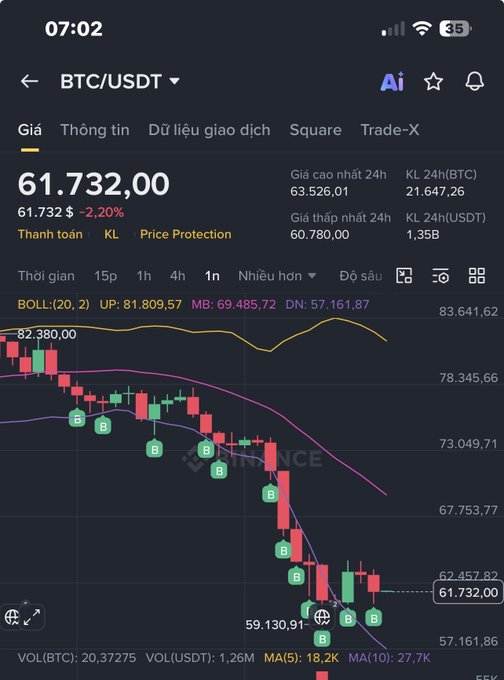The width and height of the screenshot is (504, 680).
Task: Tap the 61.732,00 current price tag on axis
Action: [x=468, y=592]
